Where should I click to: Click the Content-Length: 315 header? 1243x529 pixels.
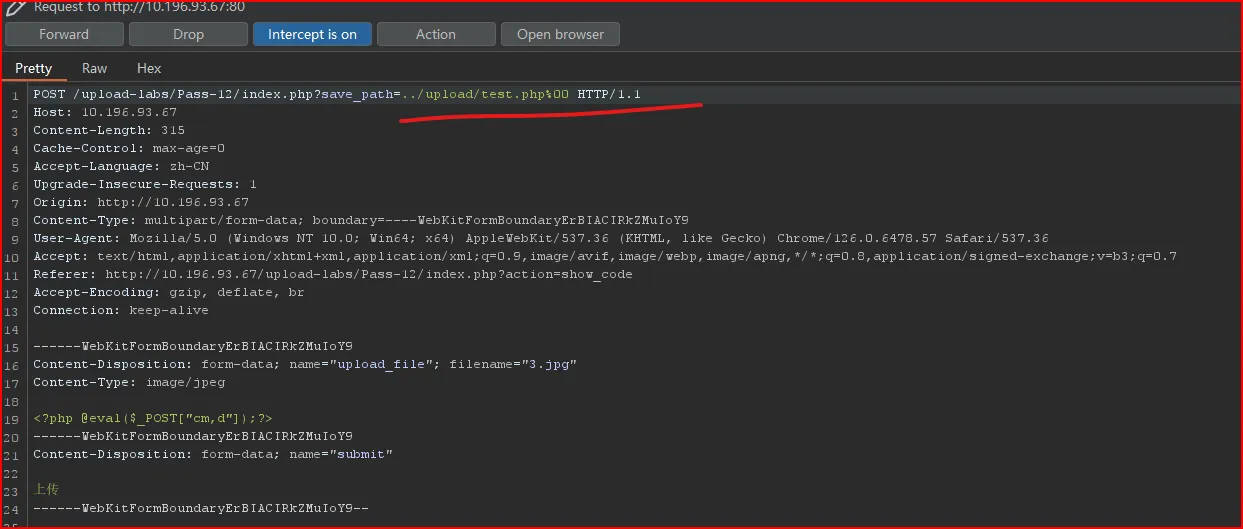tap(109, 130)
